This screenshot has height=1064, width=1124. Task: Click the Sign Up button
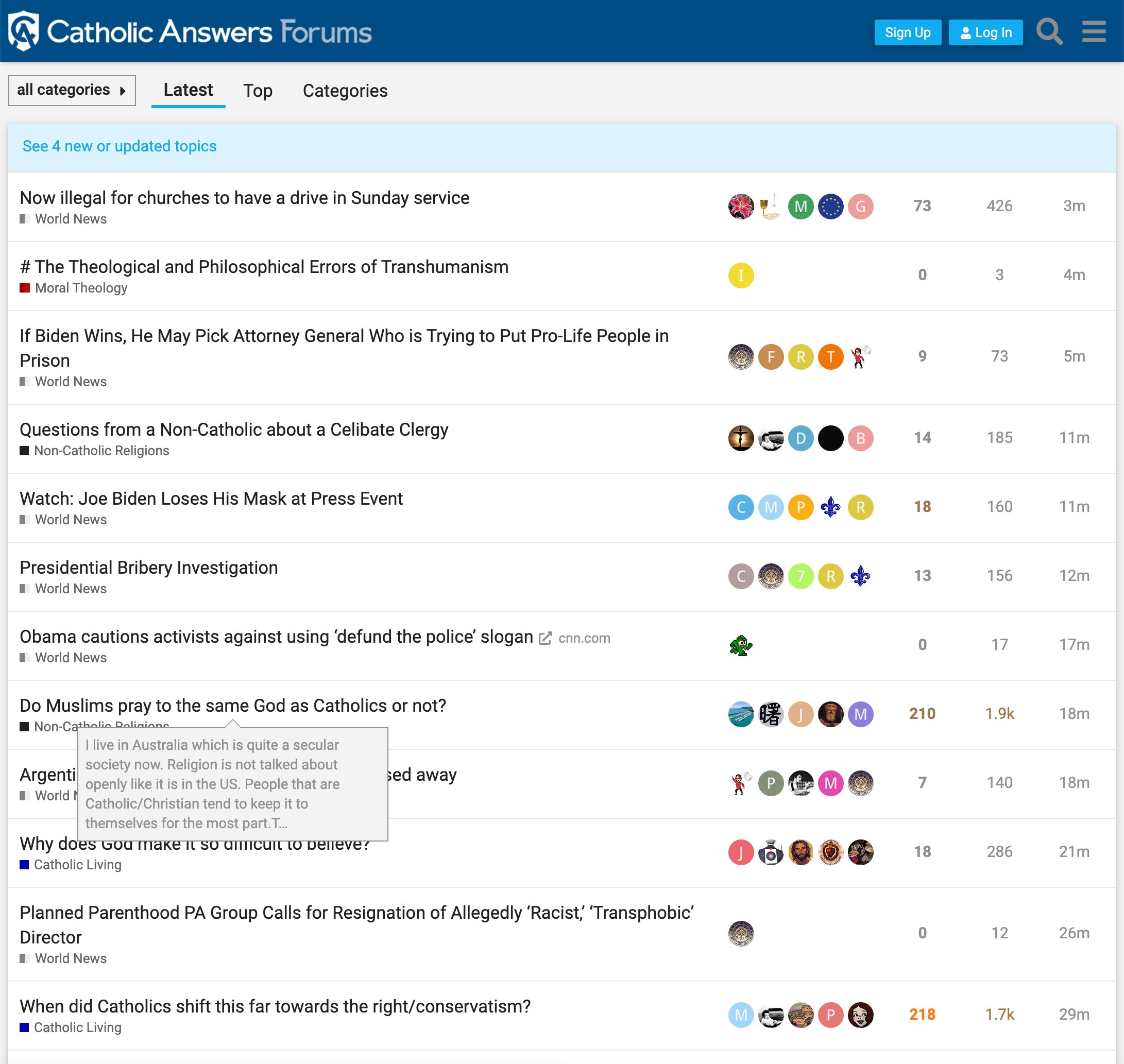coord(907,32)
